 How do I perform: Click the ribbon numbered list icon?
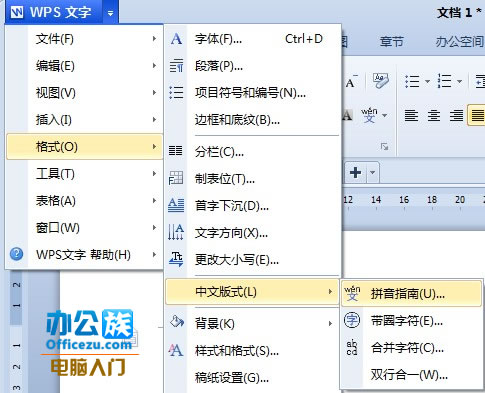coord(445,81)
